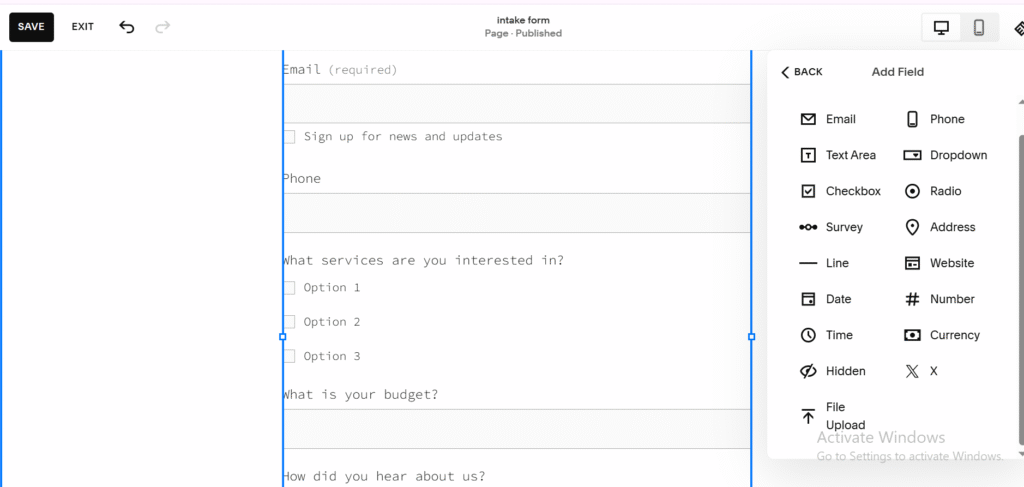Image resolution: width=1024 pixels, height=487 pixels.
Task: Select the Survey field icon
Action: (x=808, y=227)
